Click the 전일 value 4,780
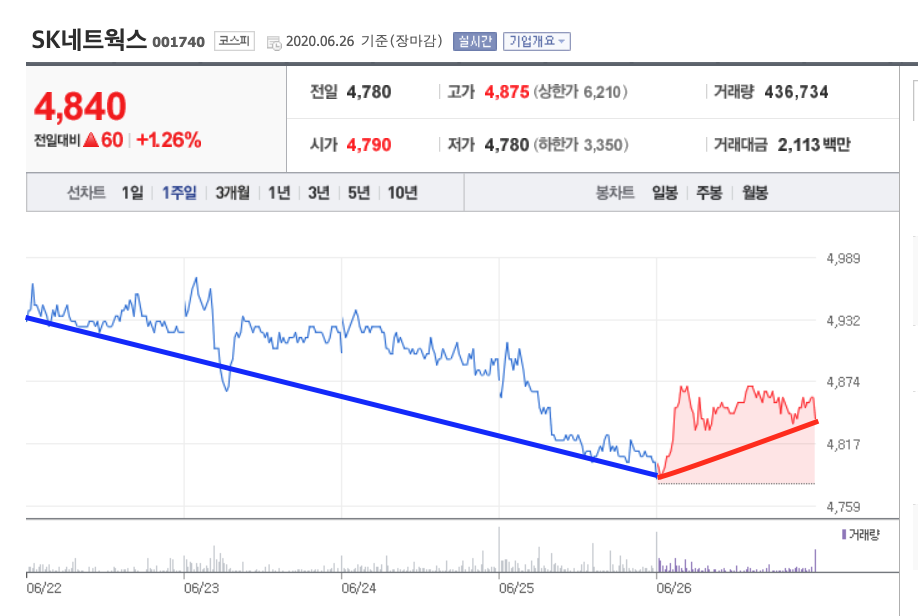 [369, 92]
